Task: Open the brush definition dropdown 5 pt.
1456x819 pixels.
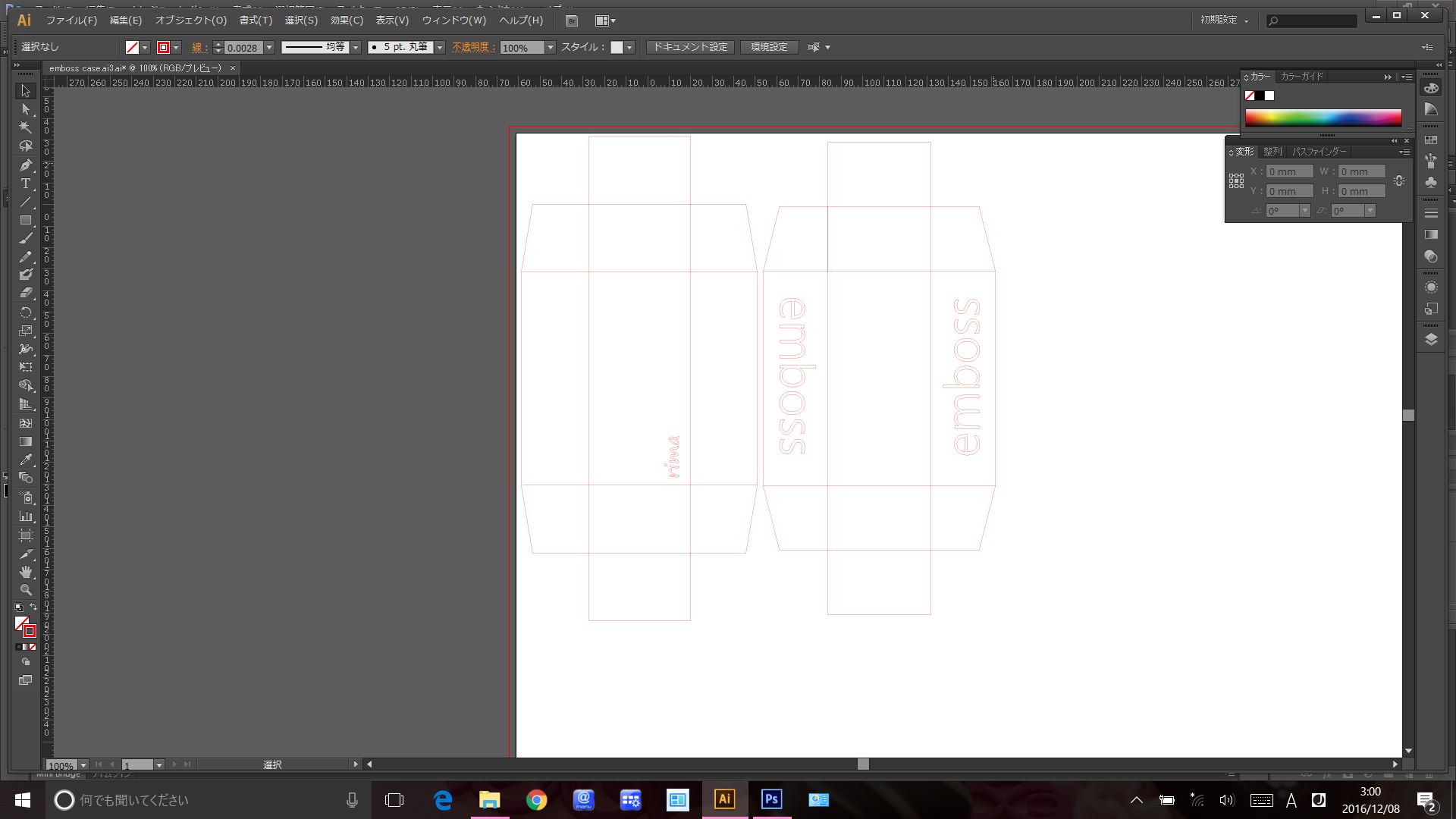Action: (439, 47)
